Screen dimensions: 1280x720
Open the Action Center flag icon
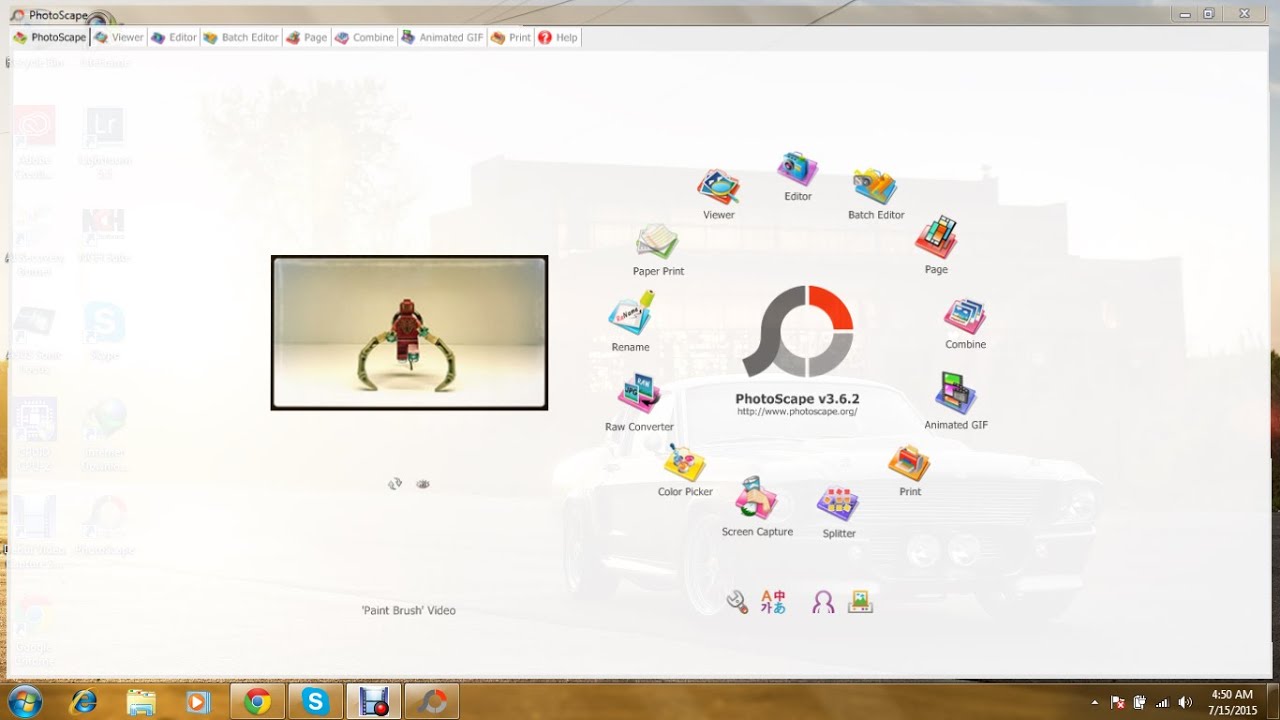tap(1118, 702)
